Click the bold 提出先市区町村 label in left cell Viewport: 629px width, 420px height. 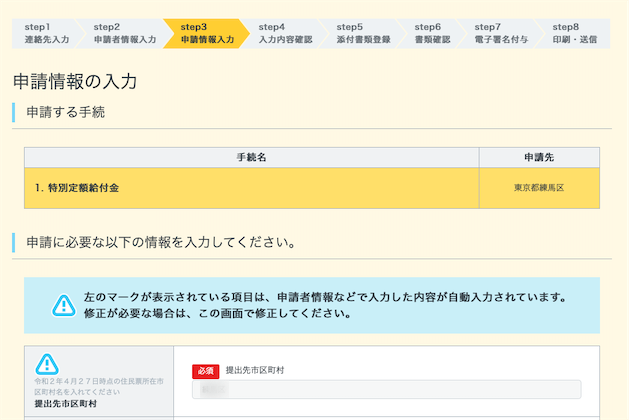66,404
